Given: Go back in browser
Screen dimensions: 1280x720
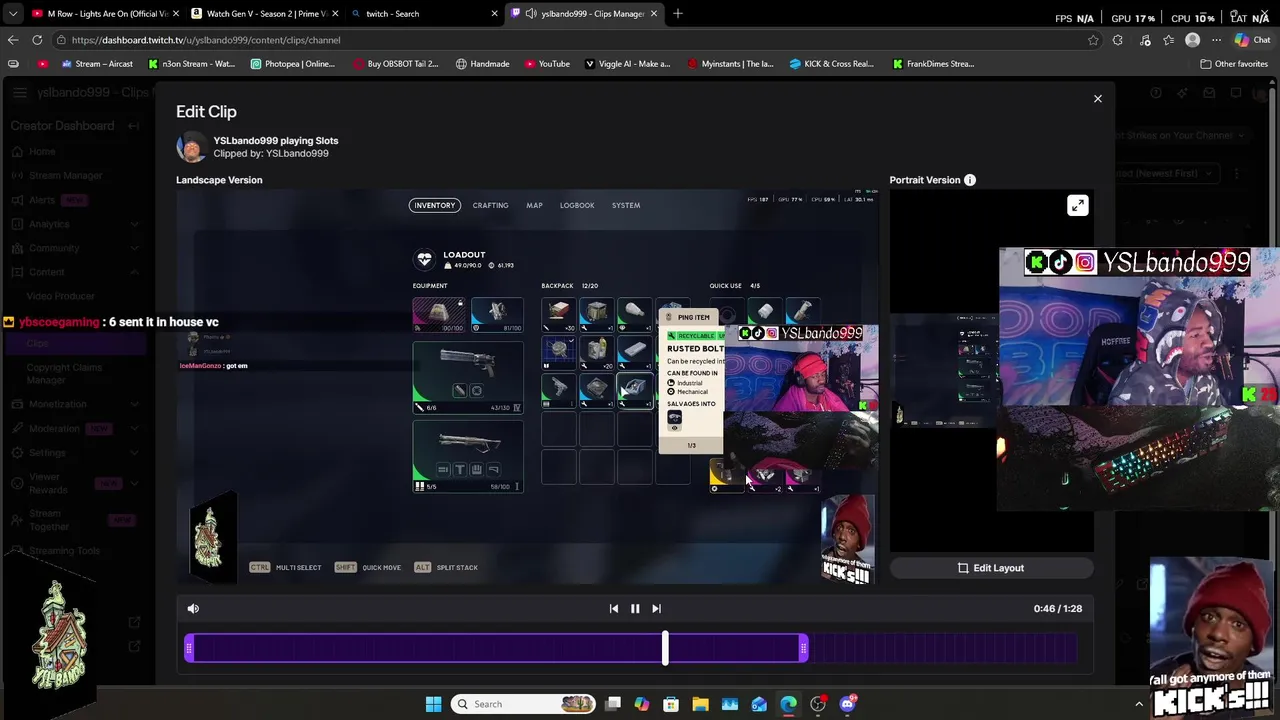Looking at the screenshot, I should pyautogui.click(x=13, y=40).
